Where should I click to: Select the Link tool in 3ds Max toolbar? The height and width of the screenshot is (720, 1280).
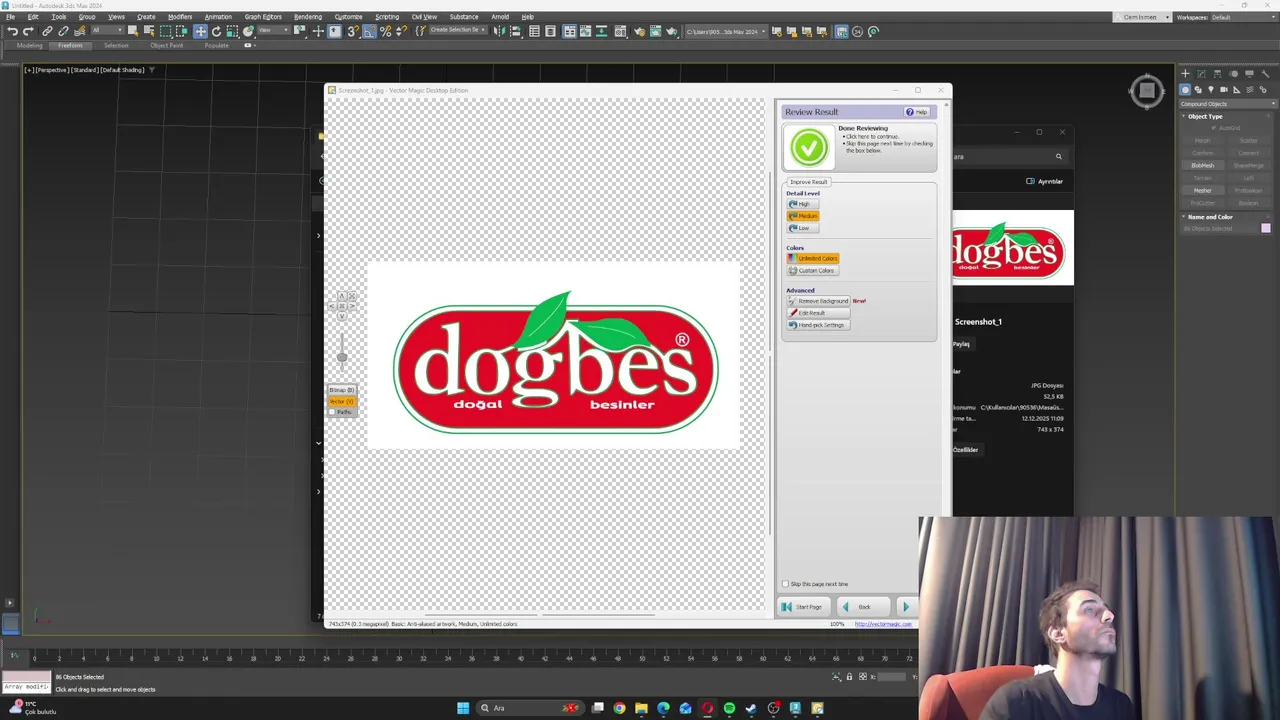pyautogui.click(x=47, y=31)
